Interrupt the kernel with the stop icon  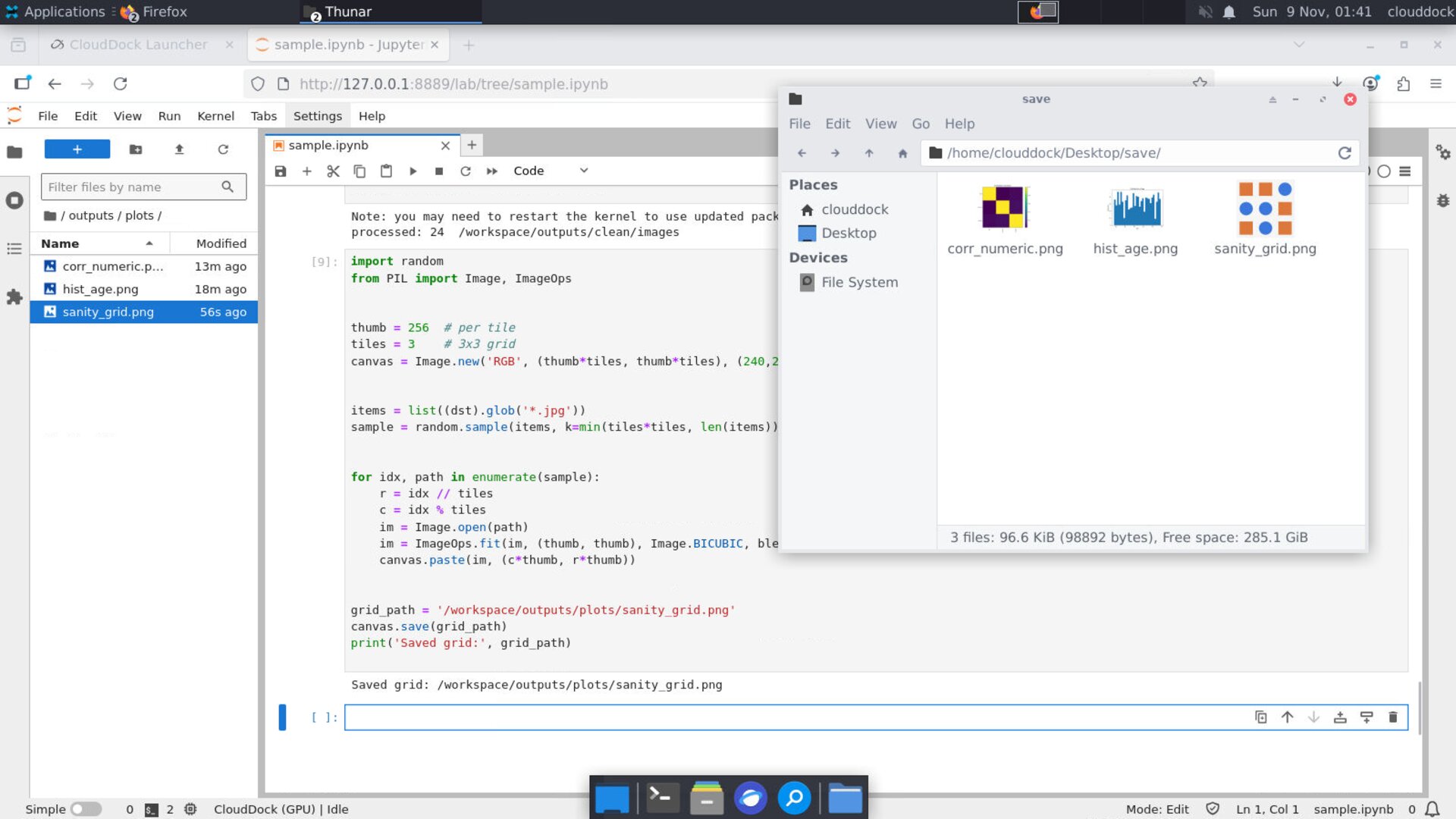click(x=439, y=171)
